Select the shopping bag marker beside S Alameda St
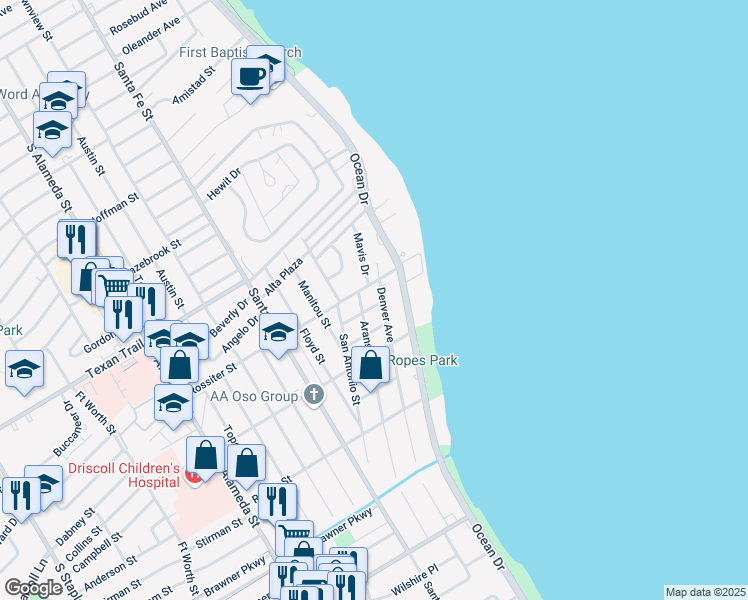The width and height of the screenshot is (748, 600). pos(246,466)
